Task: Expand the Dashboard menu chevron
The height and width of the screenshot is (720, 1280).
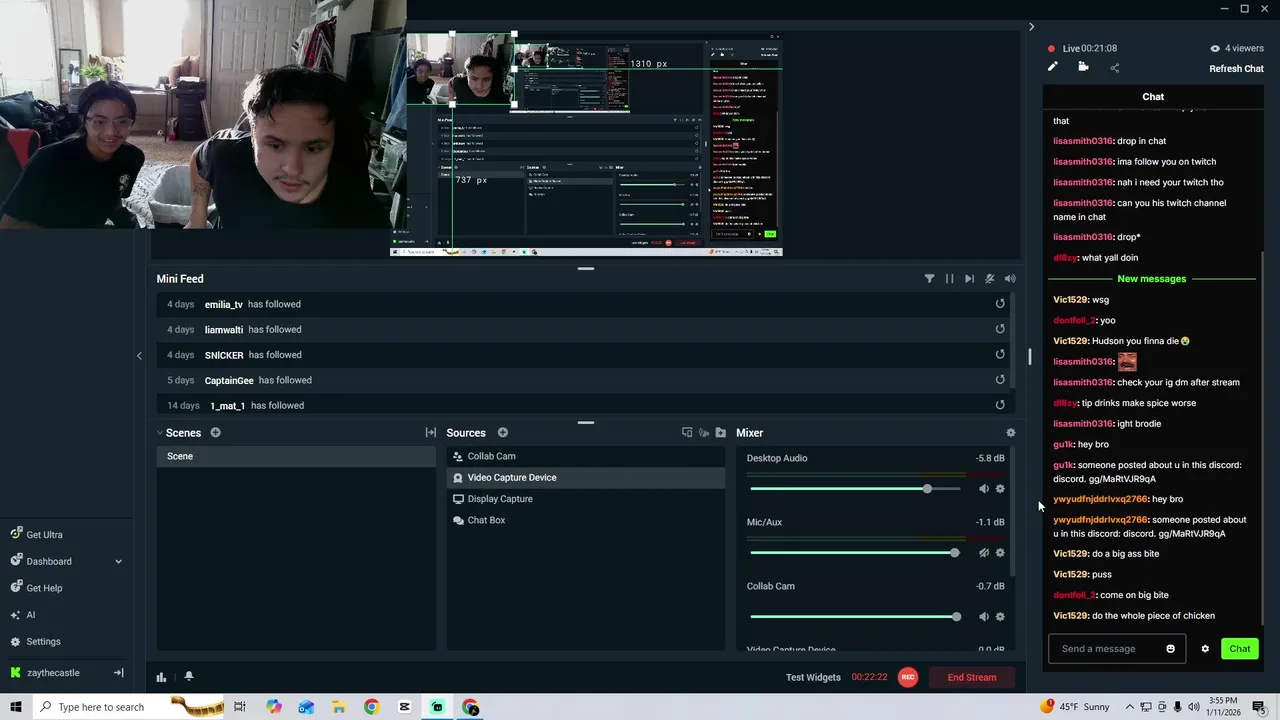Action: pyautogui.click(x=118, y=562)
